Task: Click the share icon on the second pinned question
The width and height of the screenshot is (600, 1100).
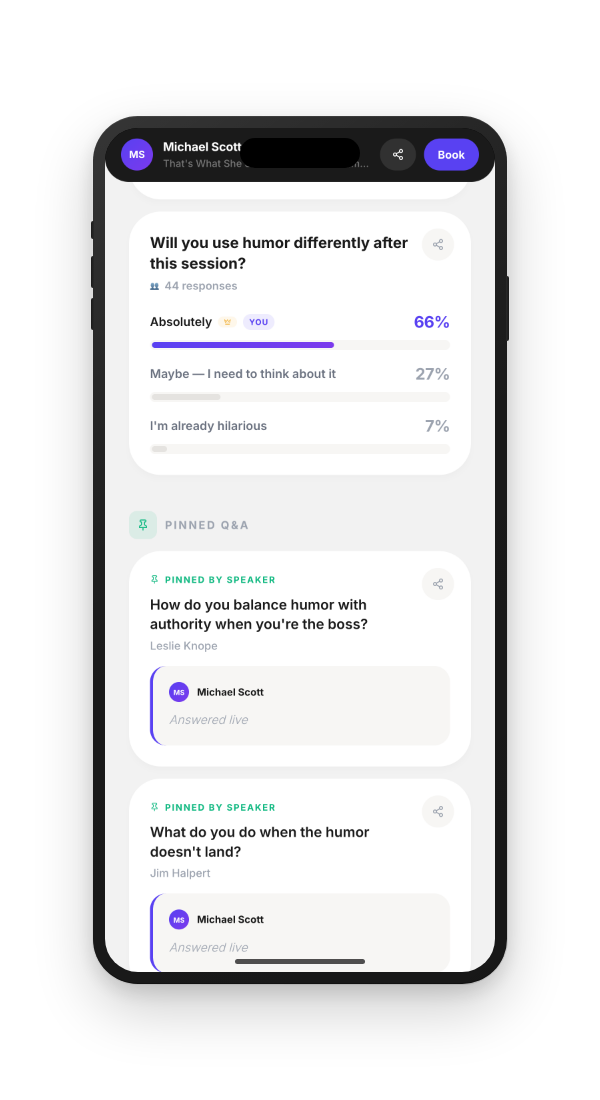Action: point(438,811)
